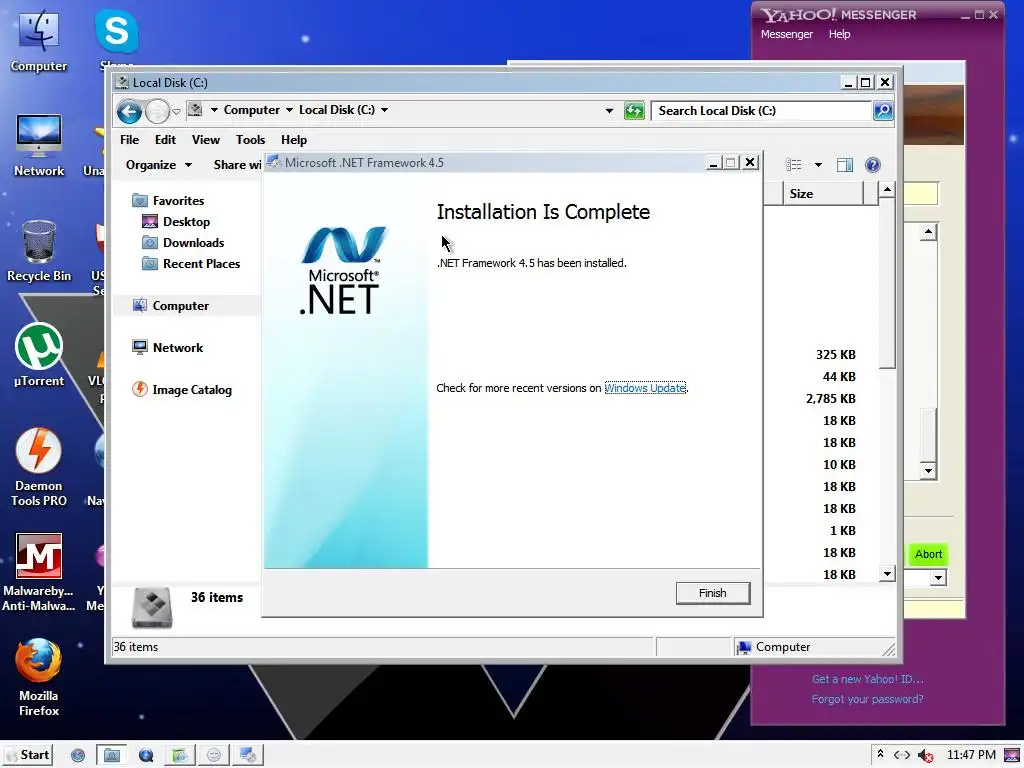The height and width of the screenshot is (768, 1024).
Task: Open the Windows Update link
Action: (x=645, y=388)
